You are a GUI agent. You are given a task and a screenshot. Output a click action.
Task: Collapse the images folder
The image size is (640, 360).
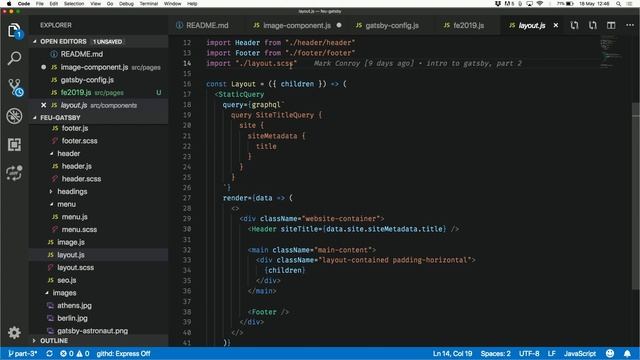tap(47, 293)
